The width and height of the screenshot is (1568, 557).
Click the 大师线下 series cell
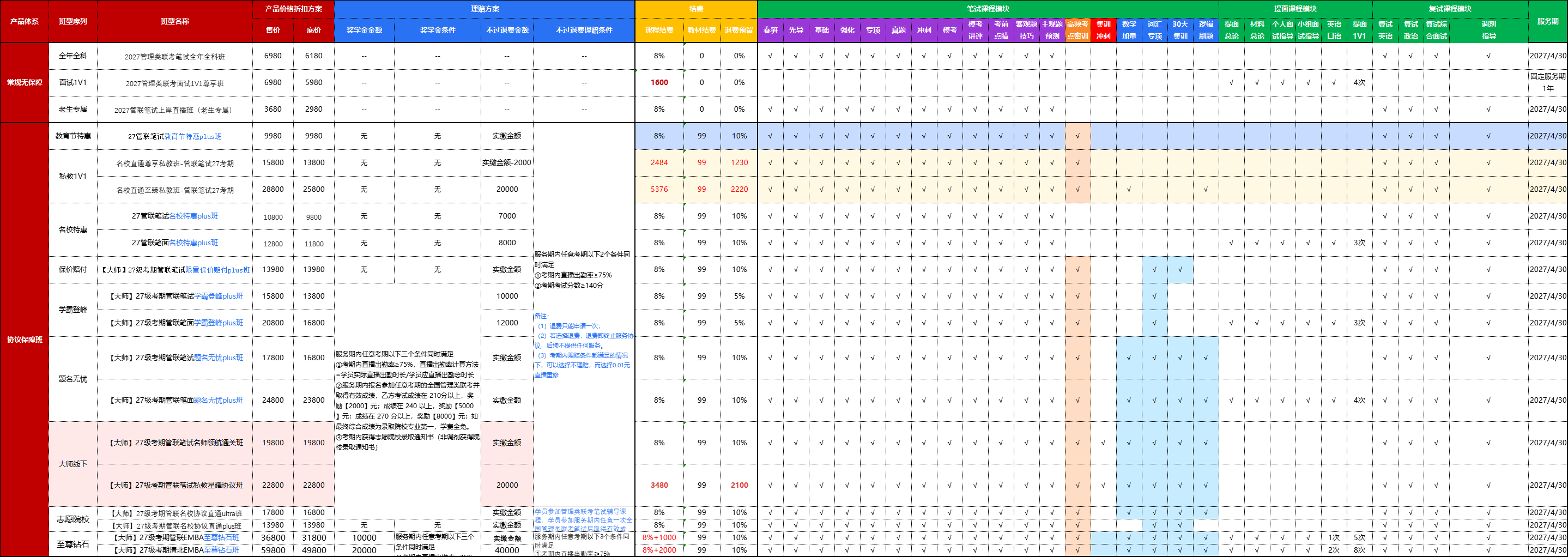(73, 464)
